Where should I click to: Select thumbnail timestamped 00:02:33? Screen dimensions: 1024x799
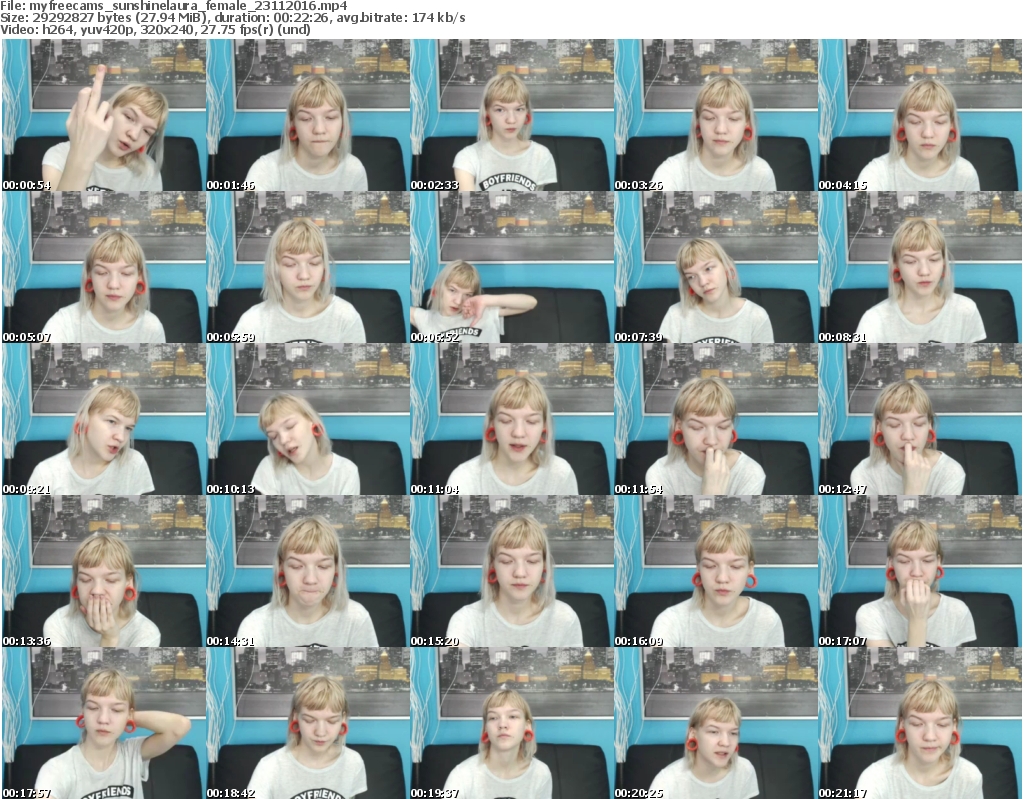512,115
